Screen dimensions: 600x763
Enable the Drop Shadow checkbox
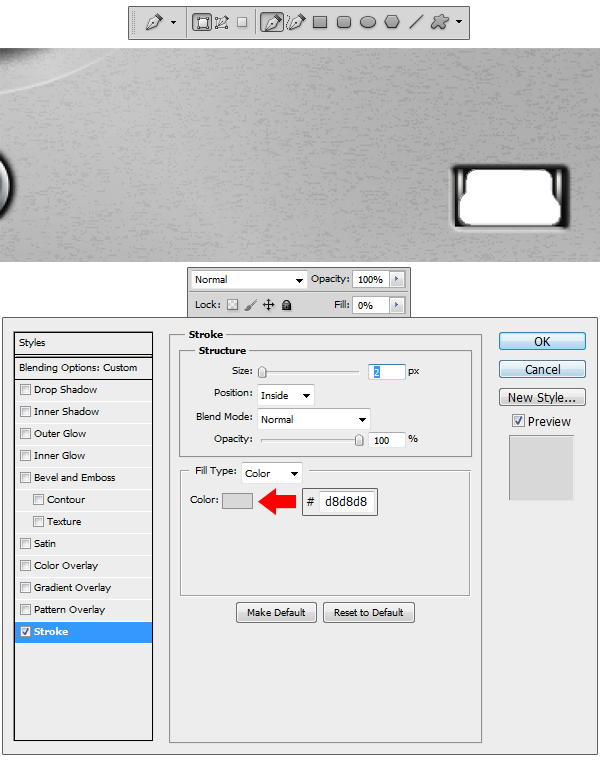coord(25,390)
